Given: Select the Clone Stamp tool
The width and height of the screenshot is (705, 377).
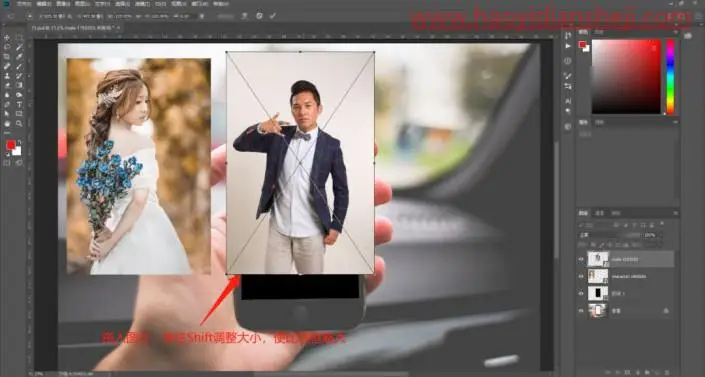Looking at the screenshot, I should coord(7,76).
